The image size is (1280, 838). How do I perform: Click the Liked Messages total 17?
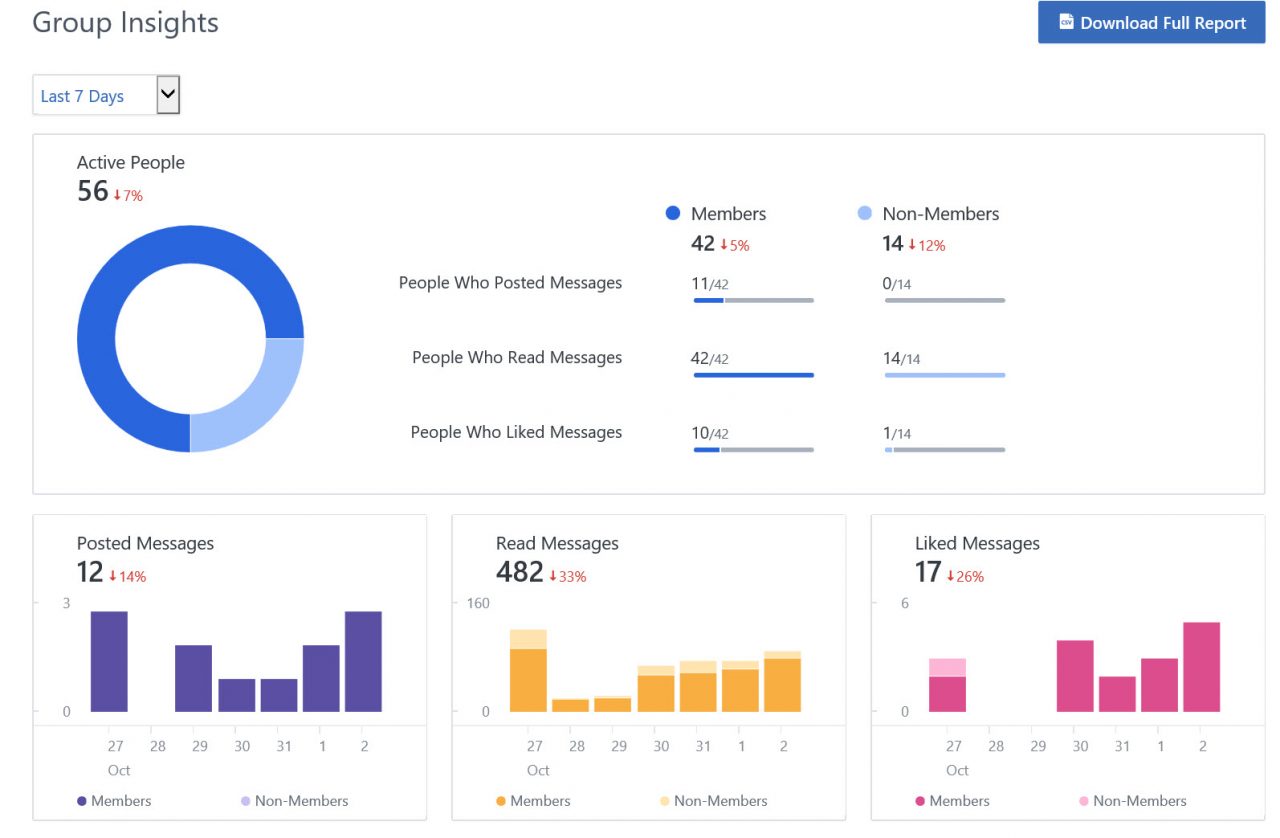point(928,572)
